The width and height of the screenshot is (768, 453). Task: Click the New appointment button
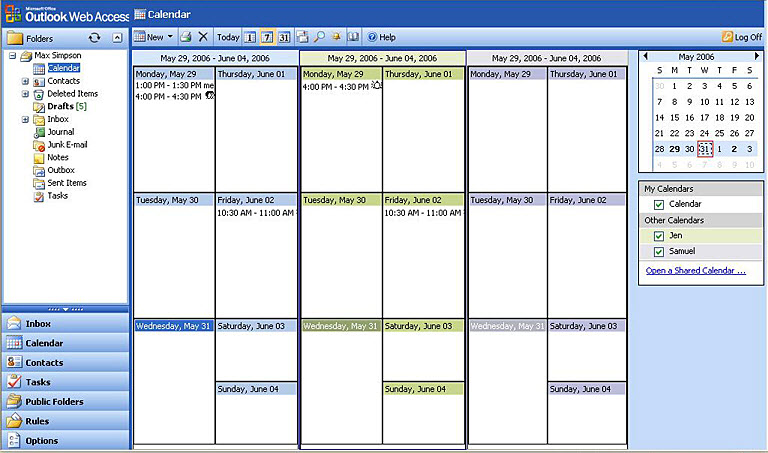pyautogui.click(x=149, y=37)
